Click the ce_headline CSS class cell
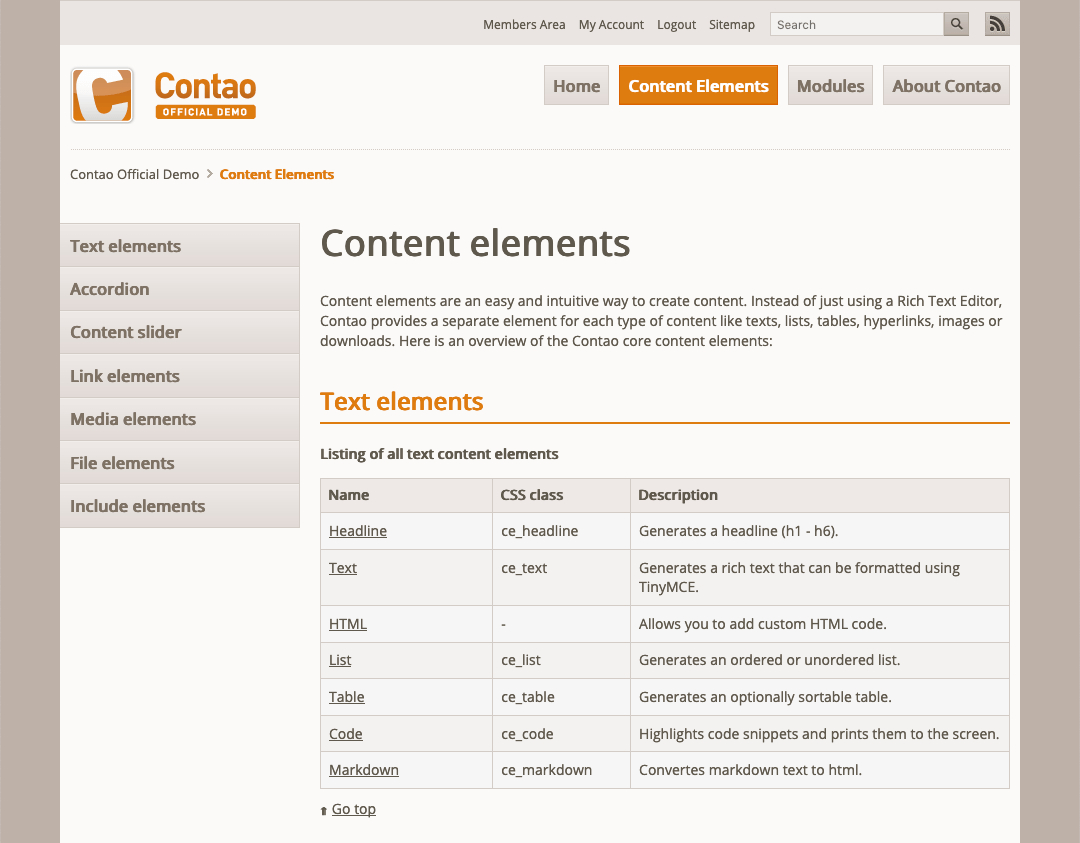 pos(561,531)
